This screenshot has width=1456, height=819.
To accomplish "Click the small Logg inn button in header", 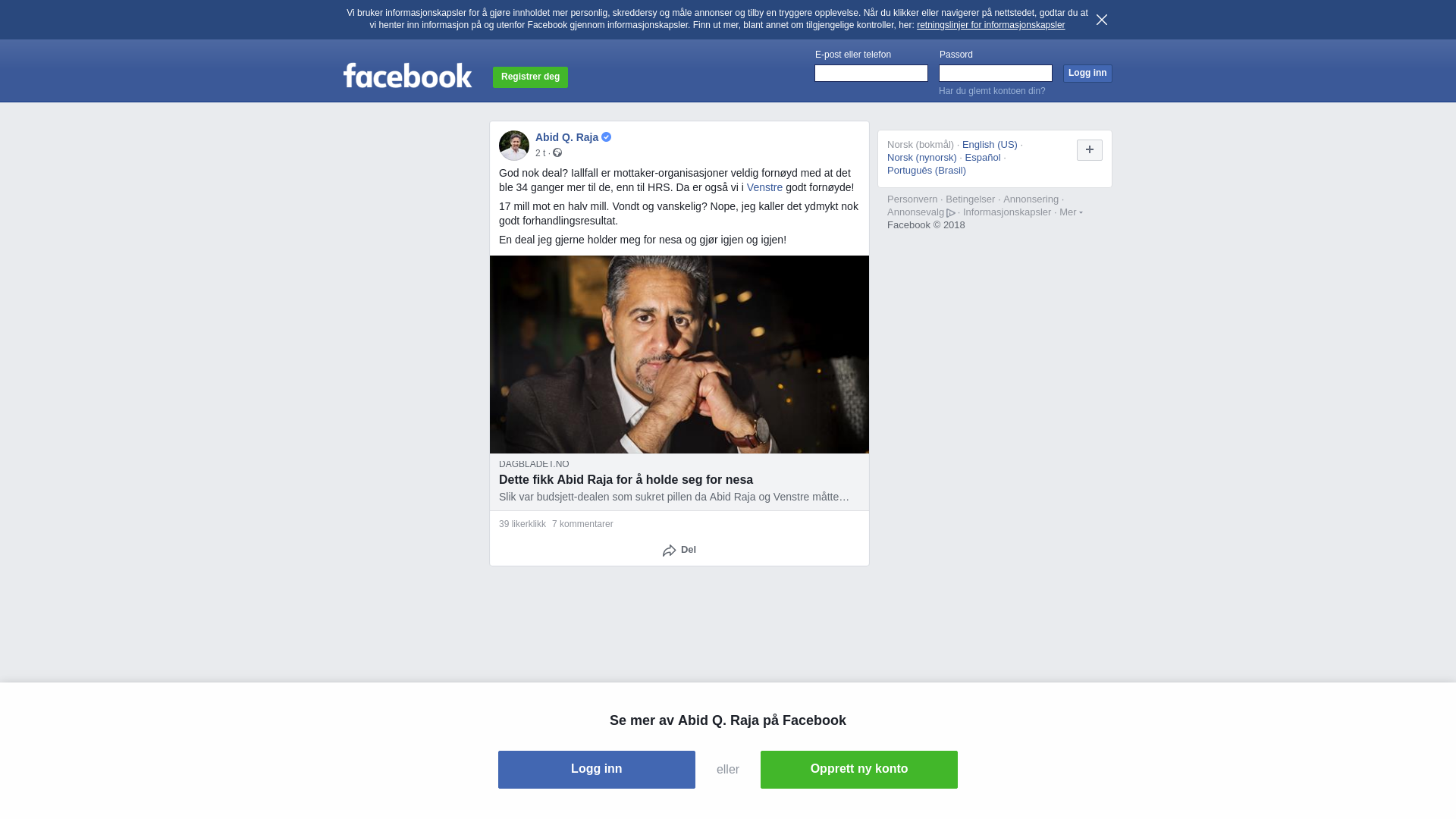I will (x=1087, y=73).
